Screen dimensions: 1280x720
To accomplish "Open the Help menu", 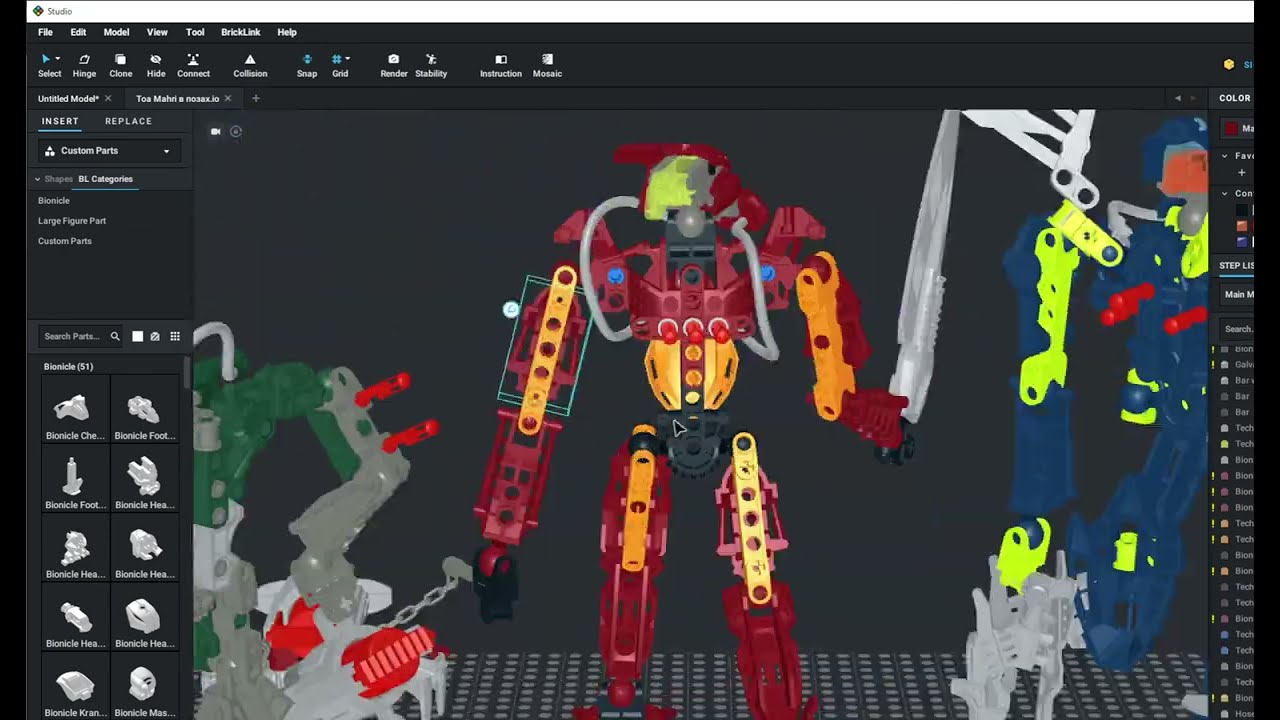I will click(x=287, y=32).
